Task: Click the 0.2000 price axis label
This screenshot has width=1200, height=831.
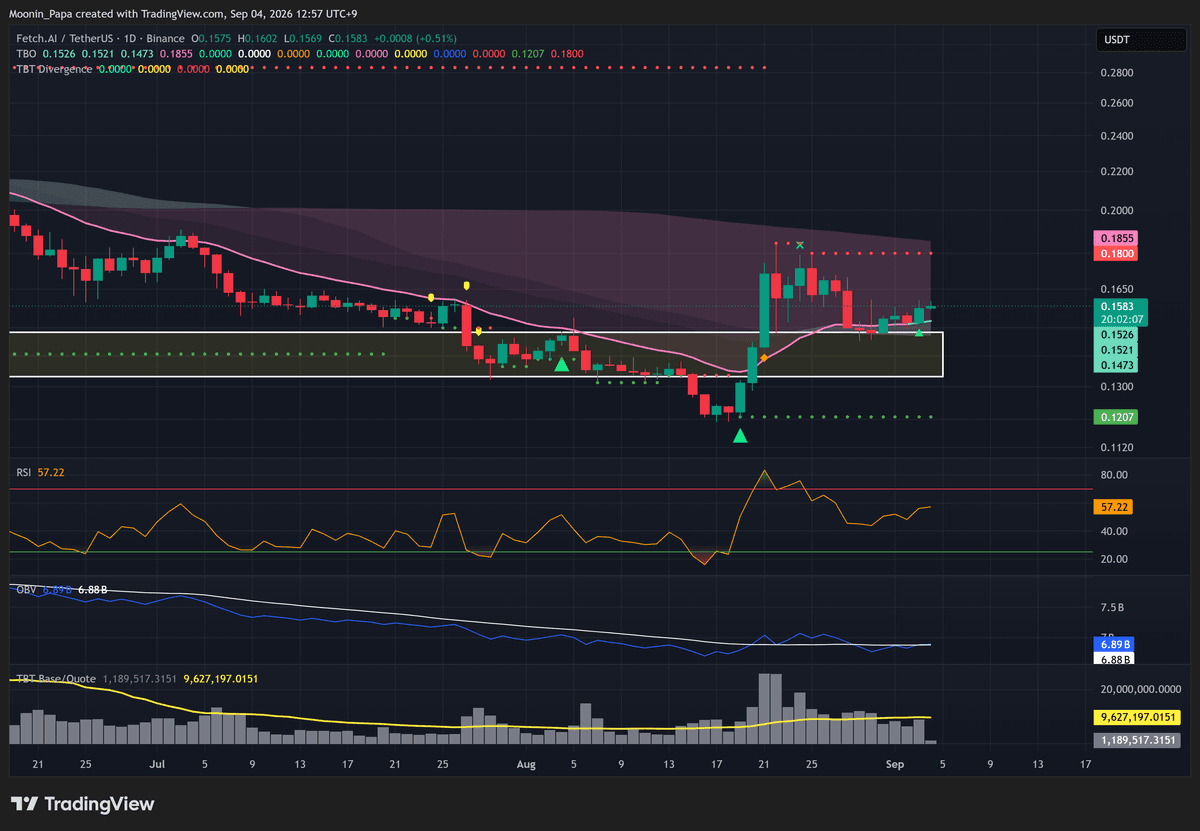Action: coord(1116,210)
